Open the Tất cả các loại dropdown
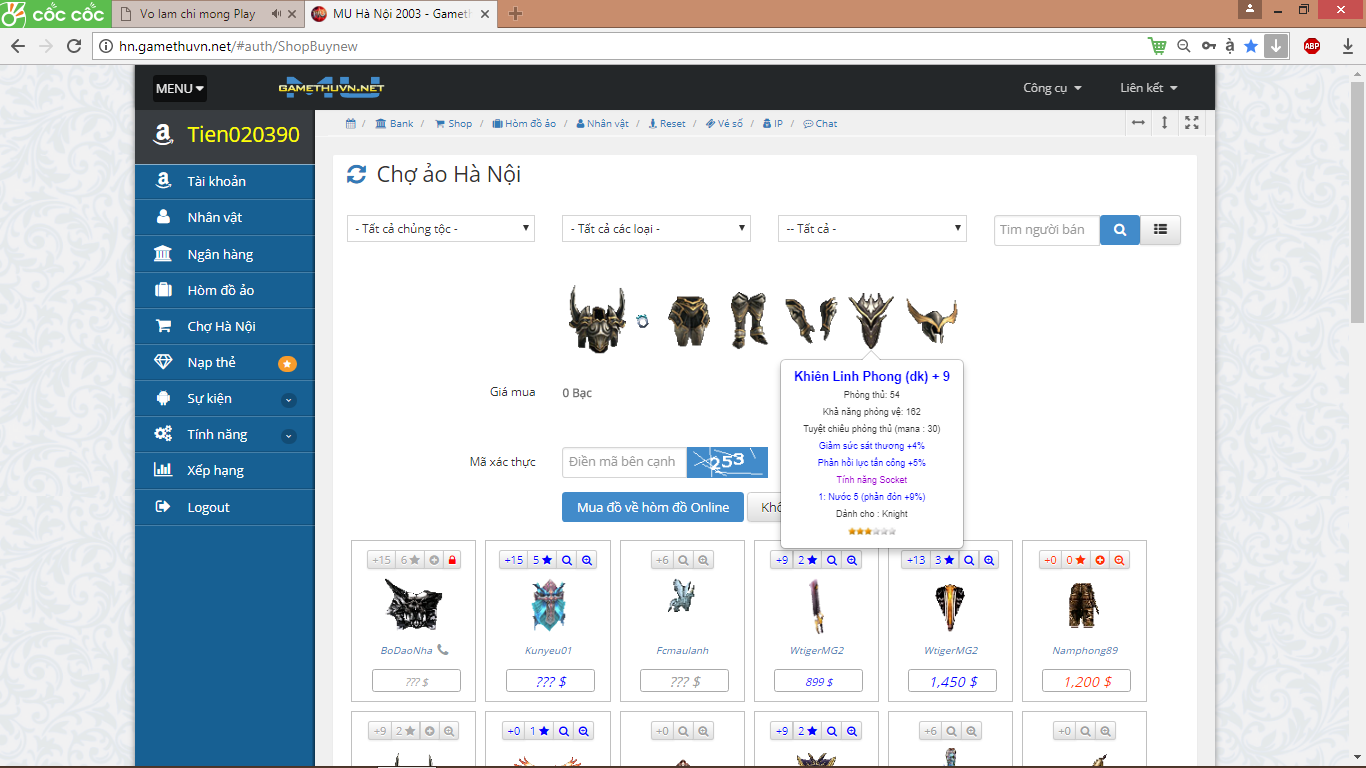The image size is (1366, 768). tap(656, 228)
